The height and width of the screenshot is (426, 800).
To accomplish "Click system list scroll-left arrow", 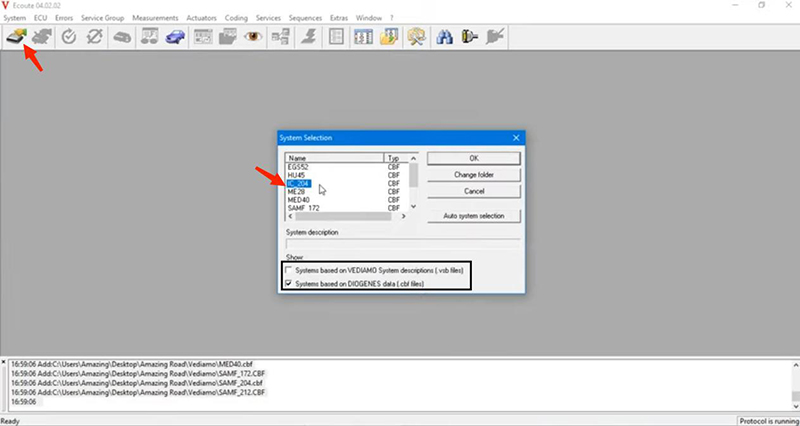I will coord(290,216).
